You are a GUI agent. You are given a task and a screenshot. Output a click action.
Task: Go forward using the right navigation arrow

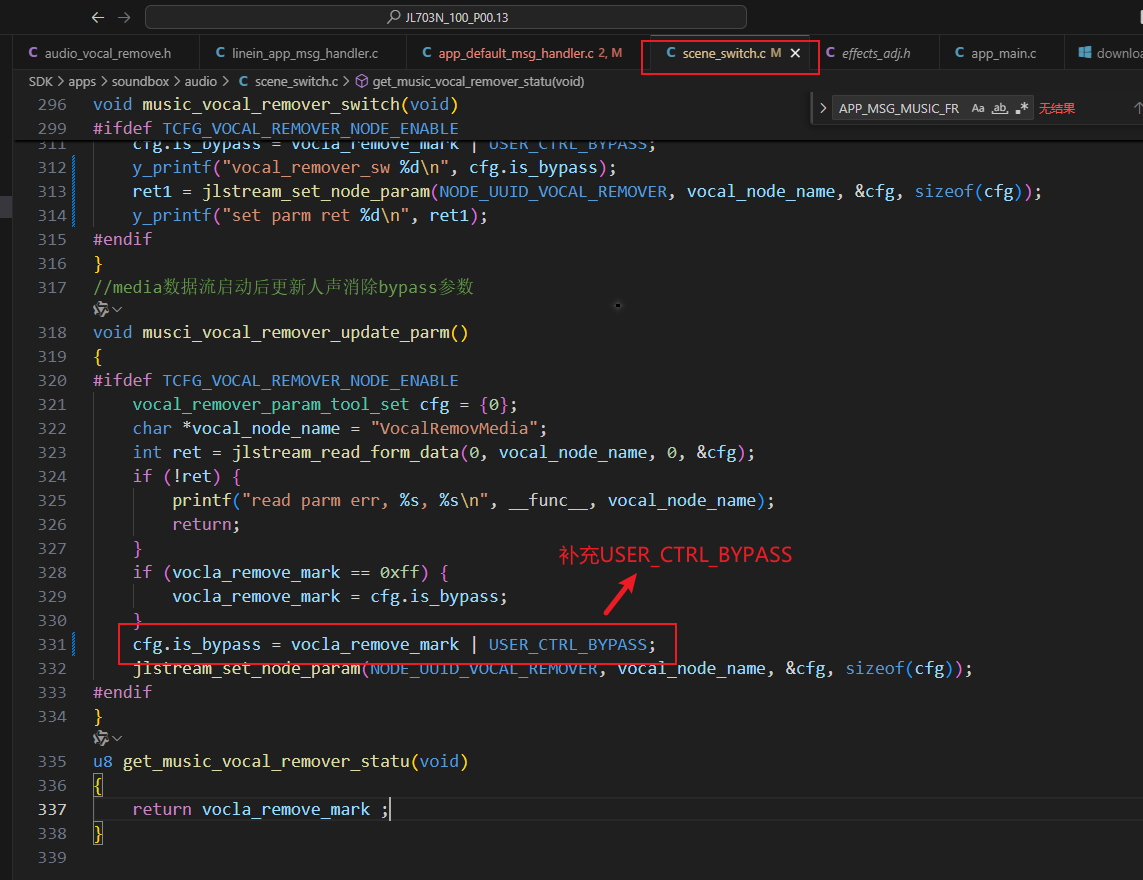(x=124, y=17)
